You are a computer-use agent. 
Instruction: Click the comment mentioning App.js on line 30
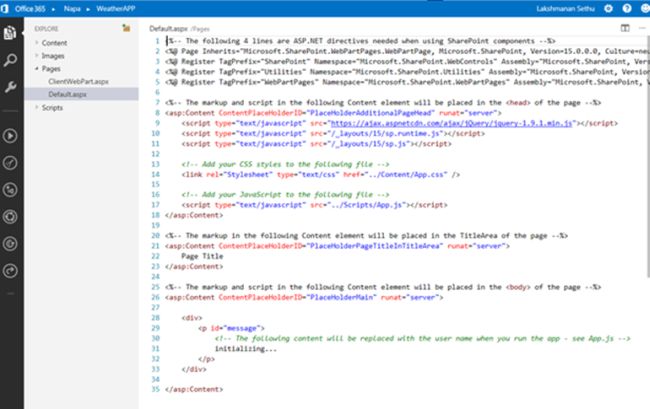[x=422, y=339]
